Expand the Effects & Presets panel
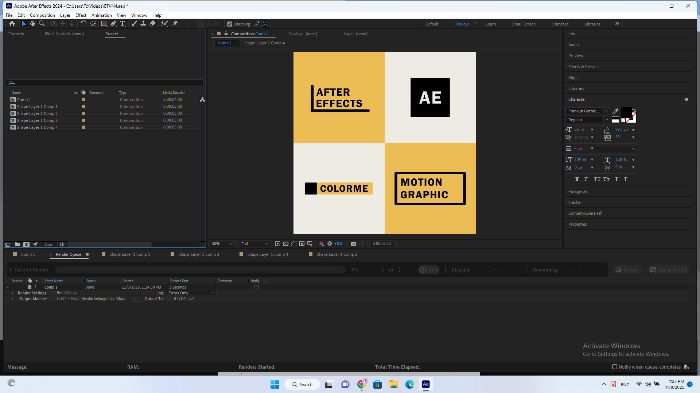 (x=583, y=67)
